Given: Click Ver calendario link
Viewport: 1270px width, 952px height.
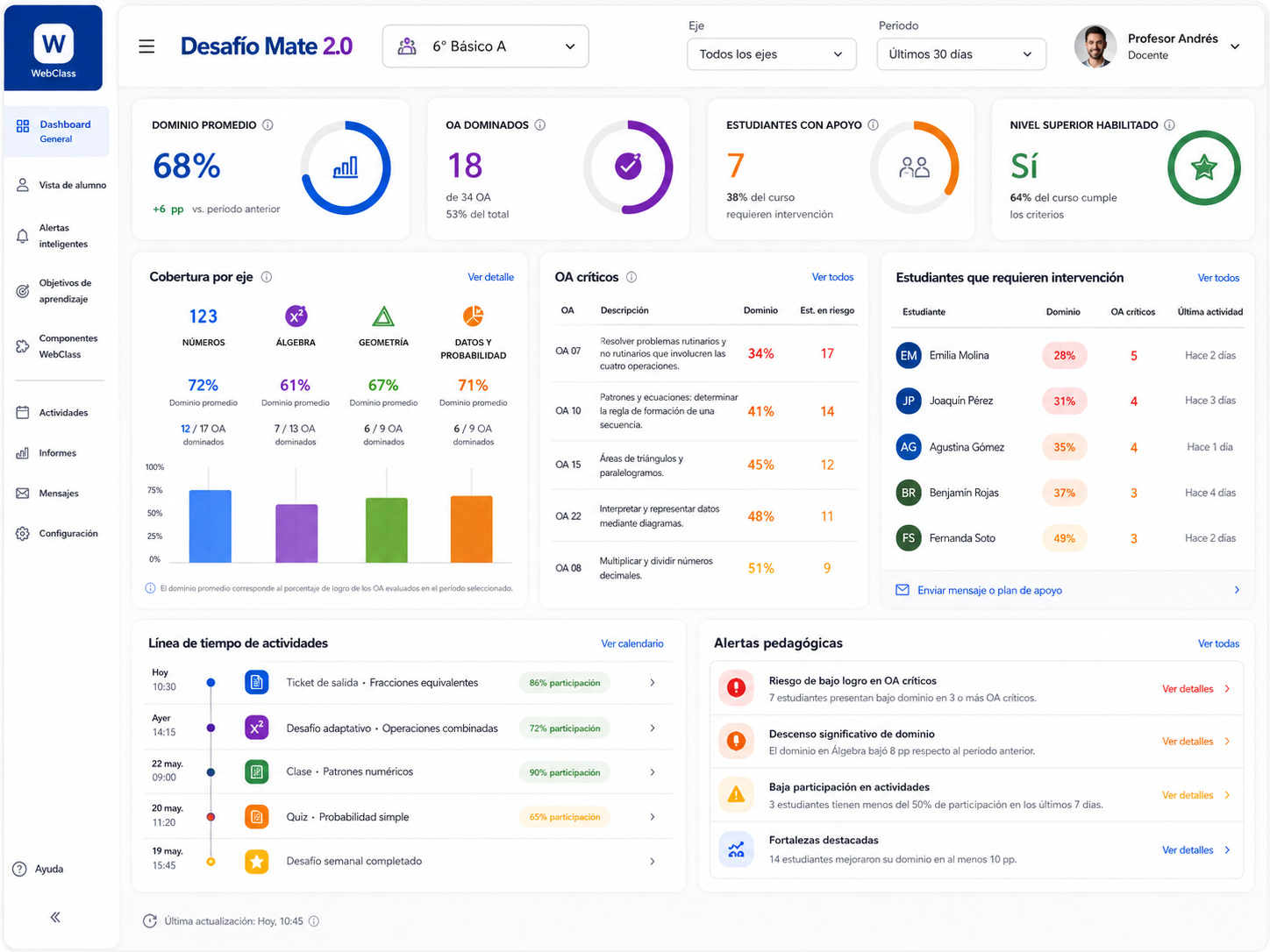Looking at the screenshot, I should click(632, 643).
